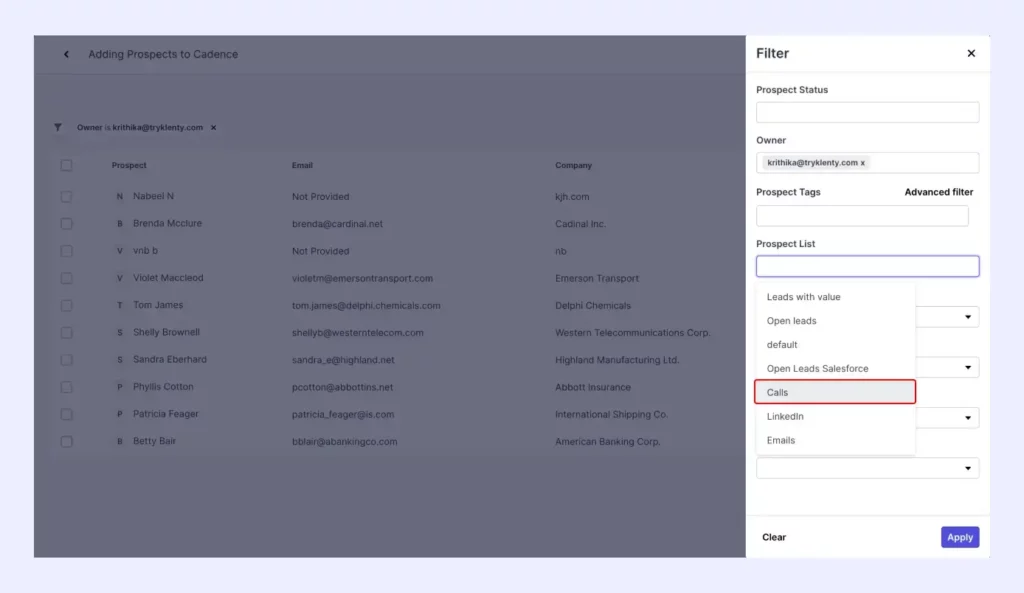Check the Shelly Brownell row
1024x593 pixels.
[x=66, y=332]
